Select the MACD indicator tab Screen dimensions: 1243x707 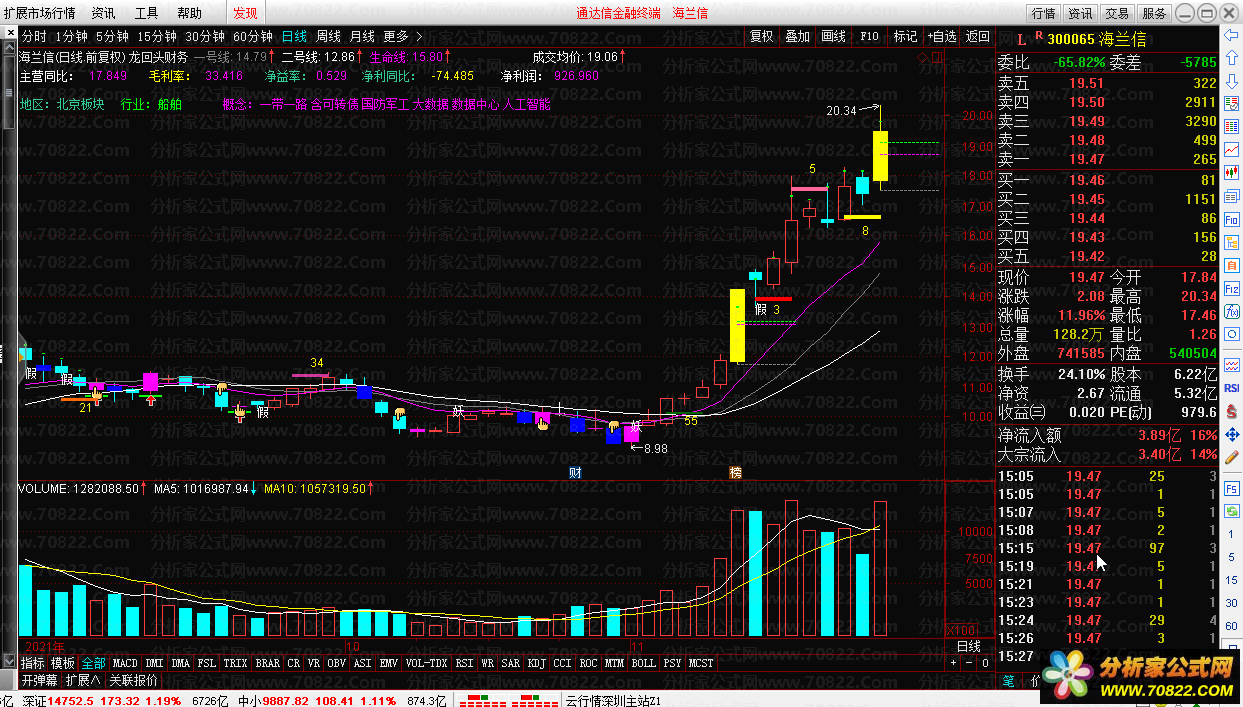[125, 663]
